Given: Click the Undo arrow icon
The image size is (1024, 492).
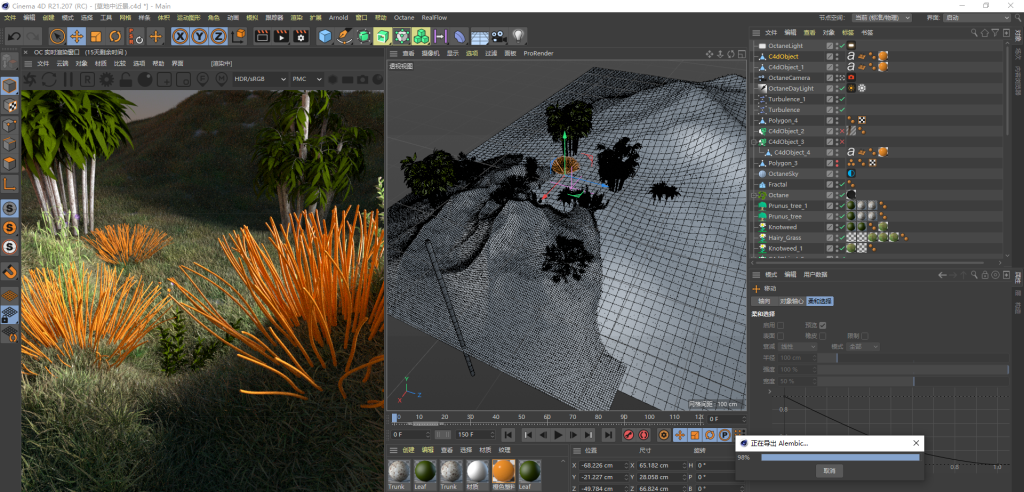Looking at the screenshot, I should (x=14, y=37).
